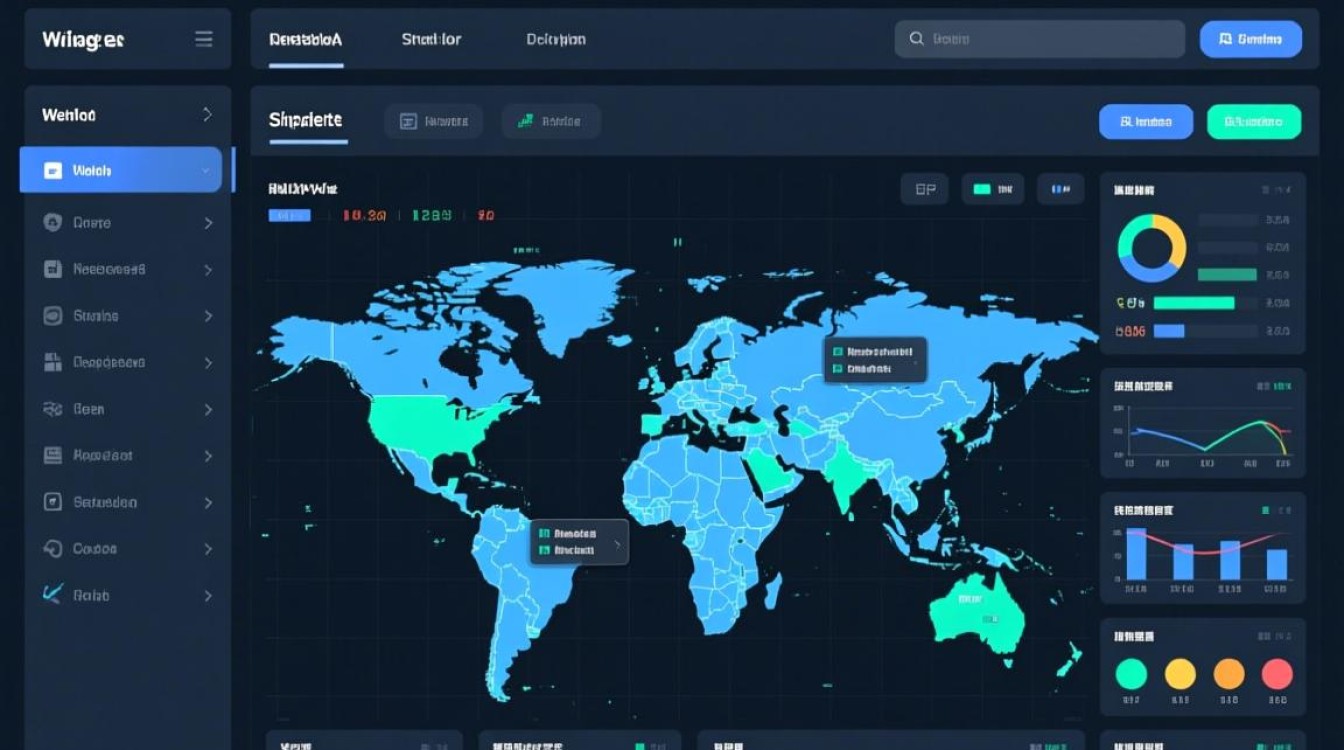Click the people icon in the sidebar

53,409
